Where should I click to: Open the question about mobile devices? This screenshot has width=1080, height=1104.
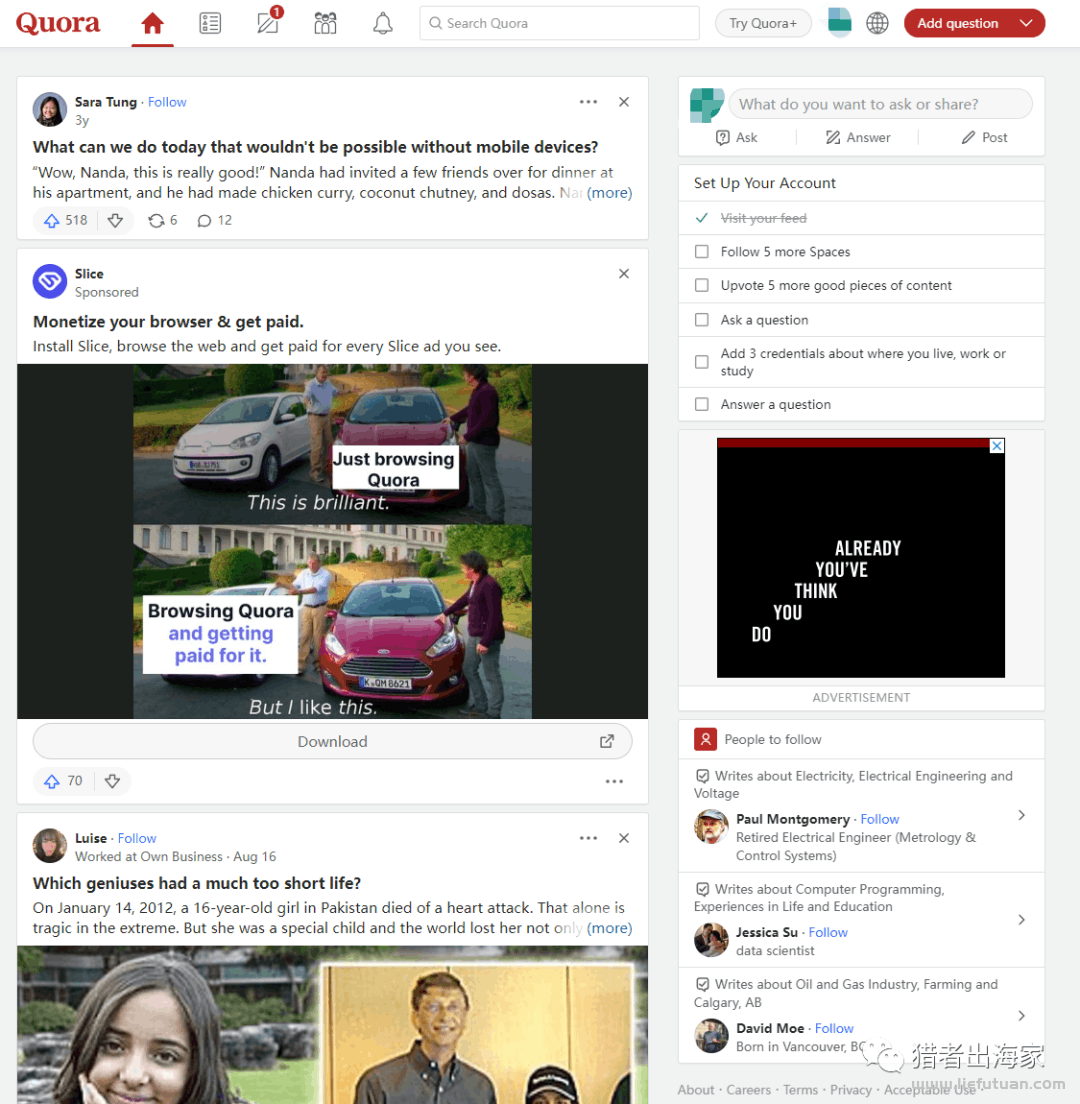click(x=315, y=146)
